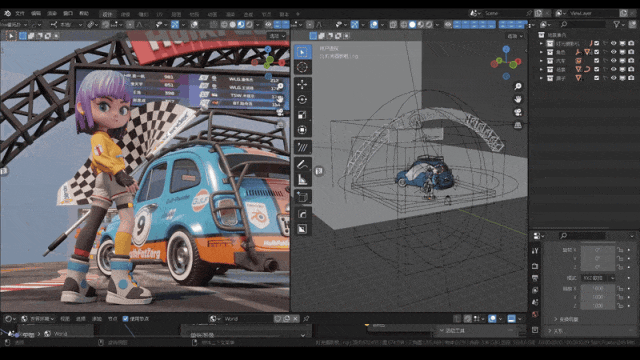Click the Add menu in node editor header
This screenshot has height=360, width=640.
pos(97,319)
